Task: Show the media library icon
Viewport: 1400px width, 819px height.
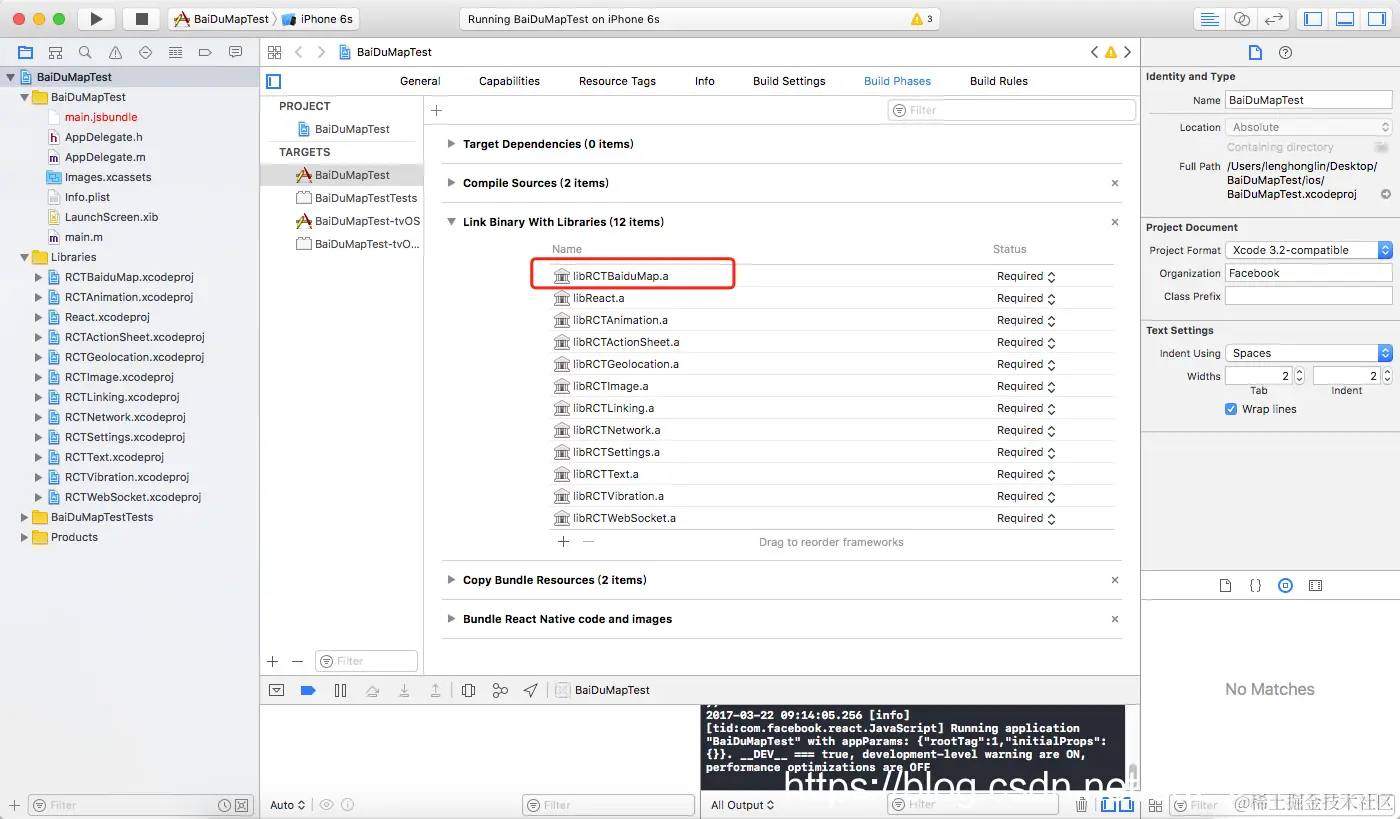Action: (x=1316, y=585)
